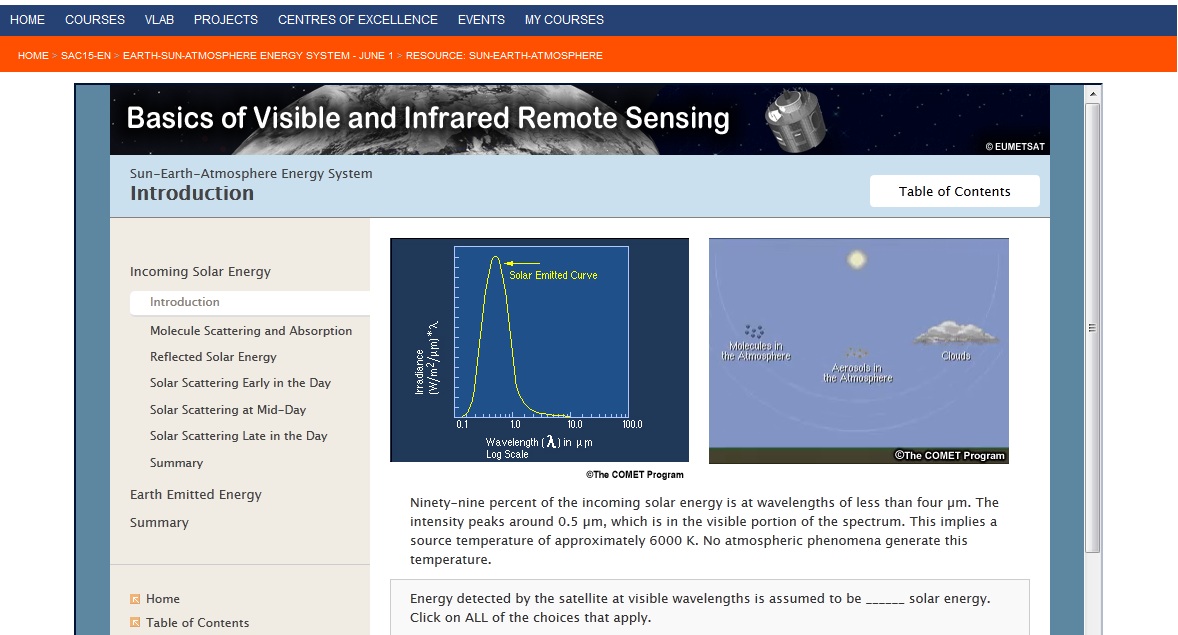Viewport: 1178px width, 635px height.
Task: Follow the SAC15-EN breadcrumb link
Action: [x=86, y=56]
